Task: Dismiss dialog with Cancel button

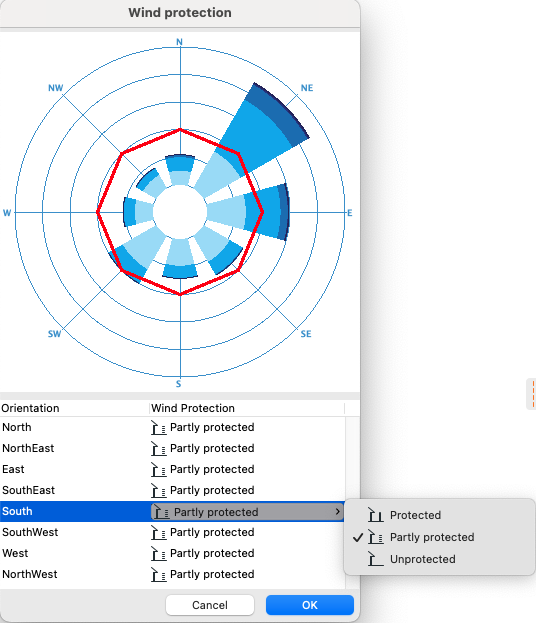Action: pos(210,605)
